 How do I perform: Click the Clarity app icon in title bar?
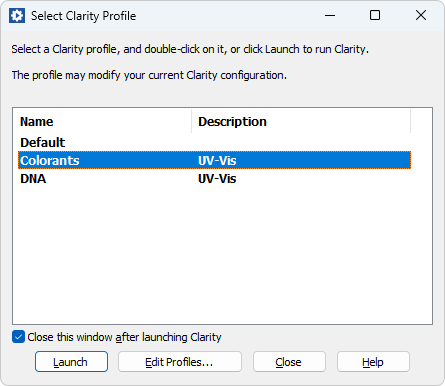coord(17,16)
